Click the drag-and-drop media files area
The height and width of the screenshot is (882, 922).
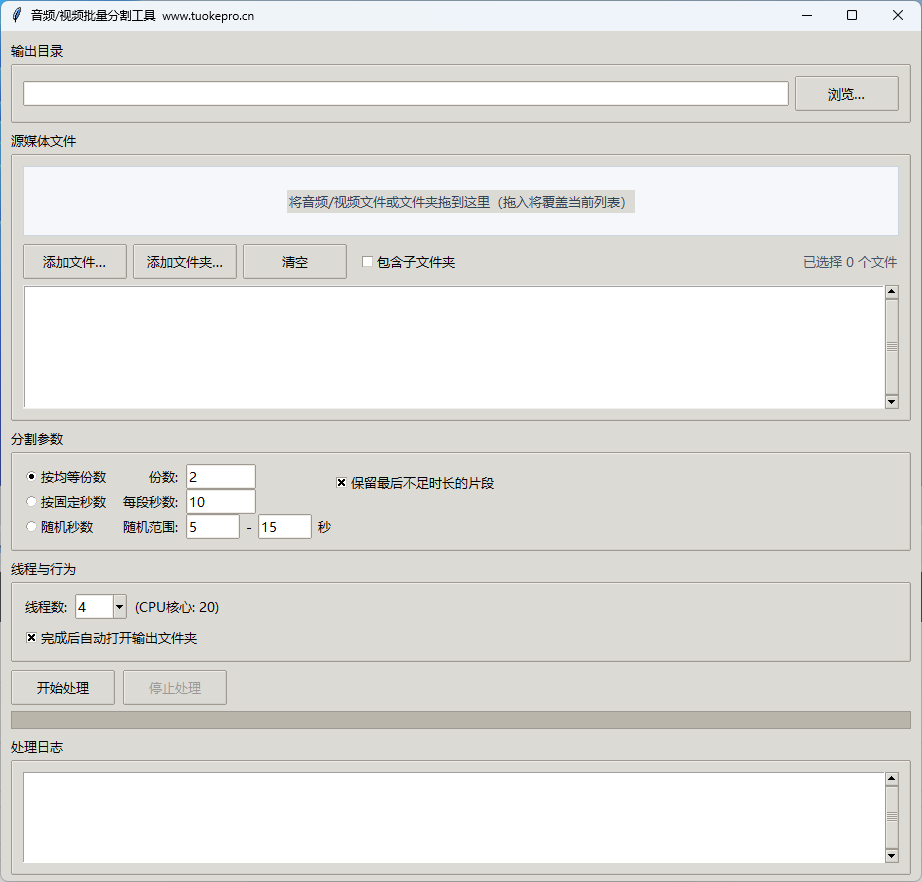tap(460, 201)
